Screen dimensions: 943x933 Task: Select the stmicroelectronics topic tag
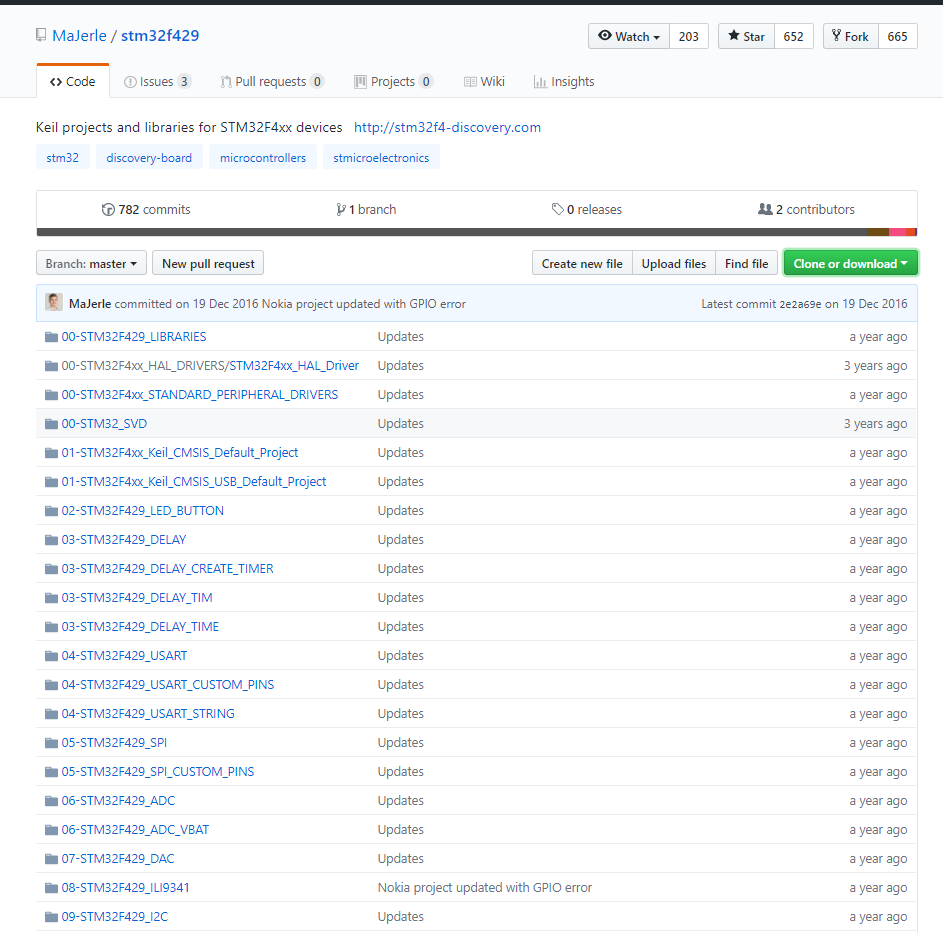381,158
